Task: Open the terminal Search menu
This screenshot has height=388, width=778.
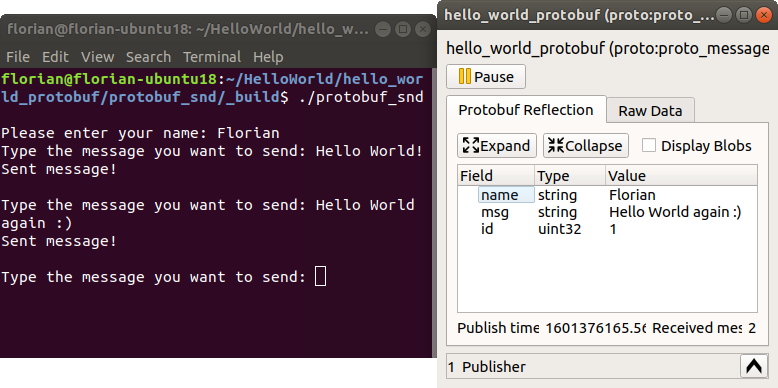Action: pos(148,57)
